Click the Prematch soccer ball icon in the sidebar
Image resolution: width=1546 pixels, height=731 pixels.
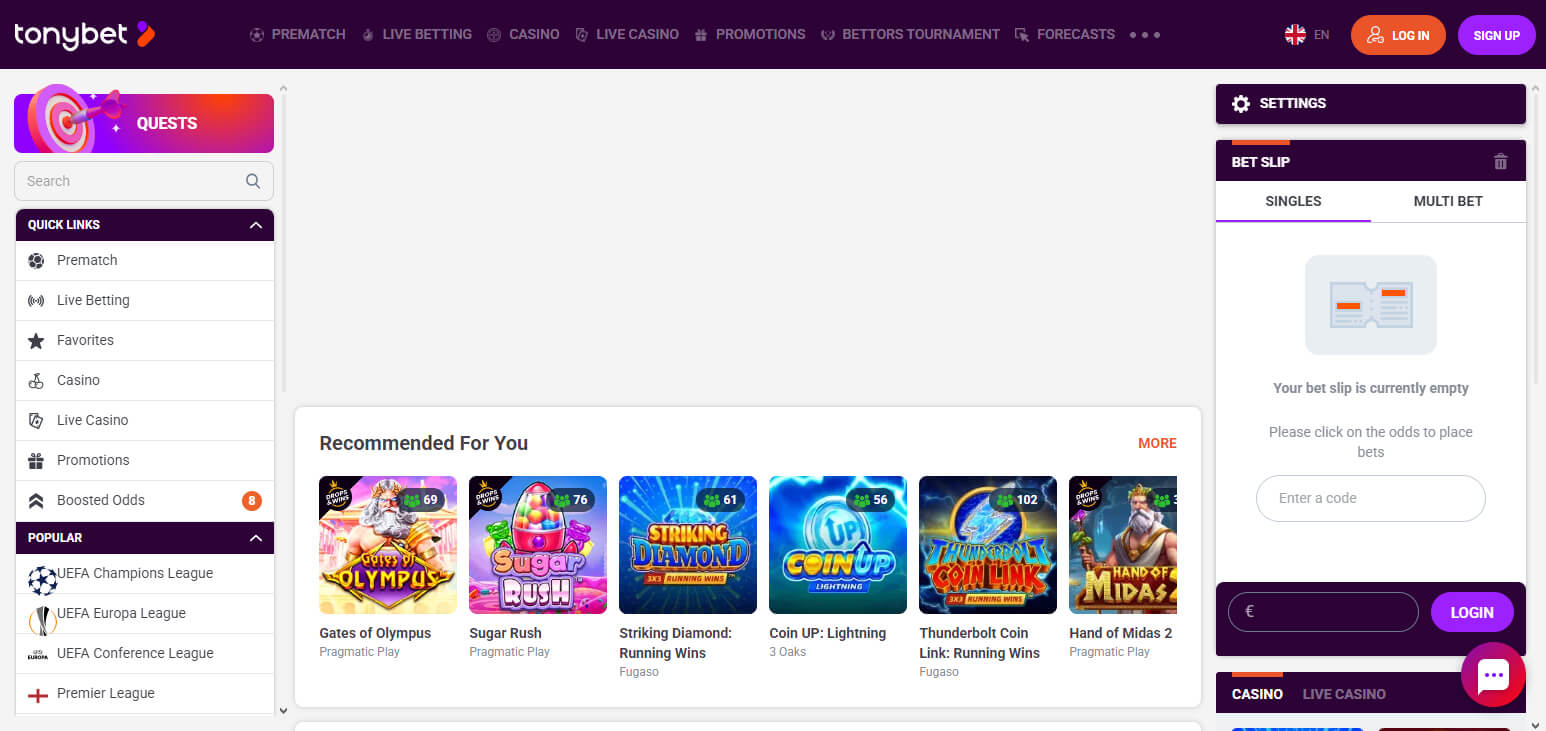tap(36, 260)
